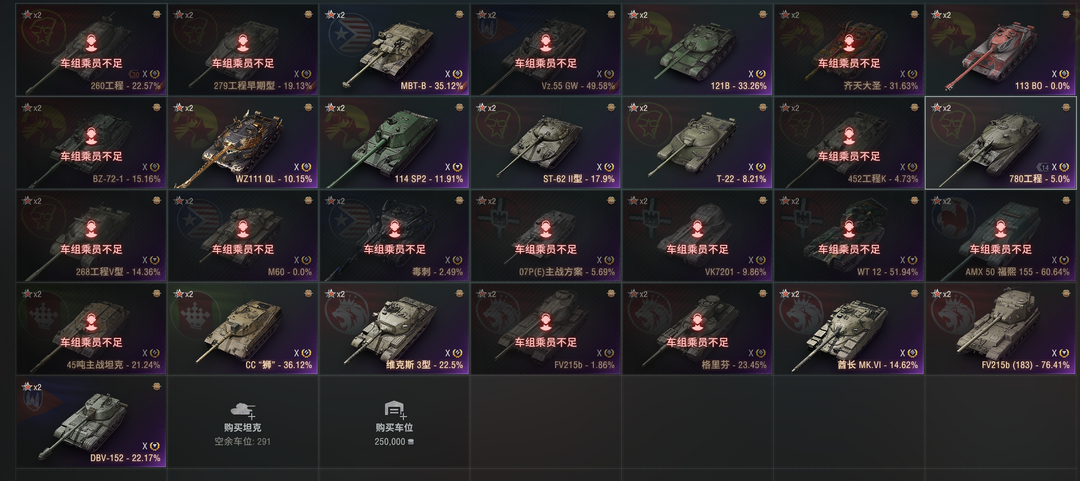The image size is (1080, 481).
Task: Click the gold token icon on 113 BO card
Action: pyautogui.click(x=1066, y=14)
